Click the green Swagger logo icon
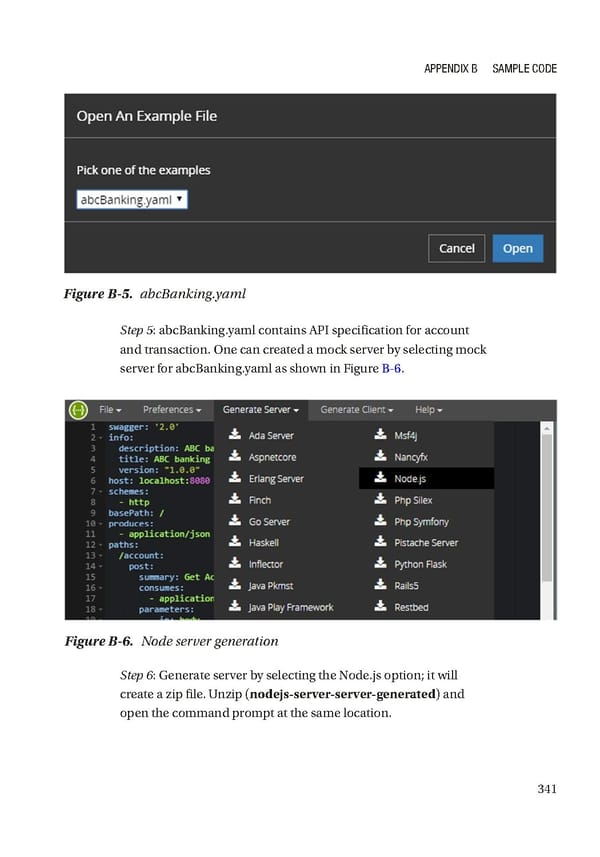This screenshot has height=857, width=600. point(78,410)
